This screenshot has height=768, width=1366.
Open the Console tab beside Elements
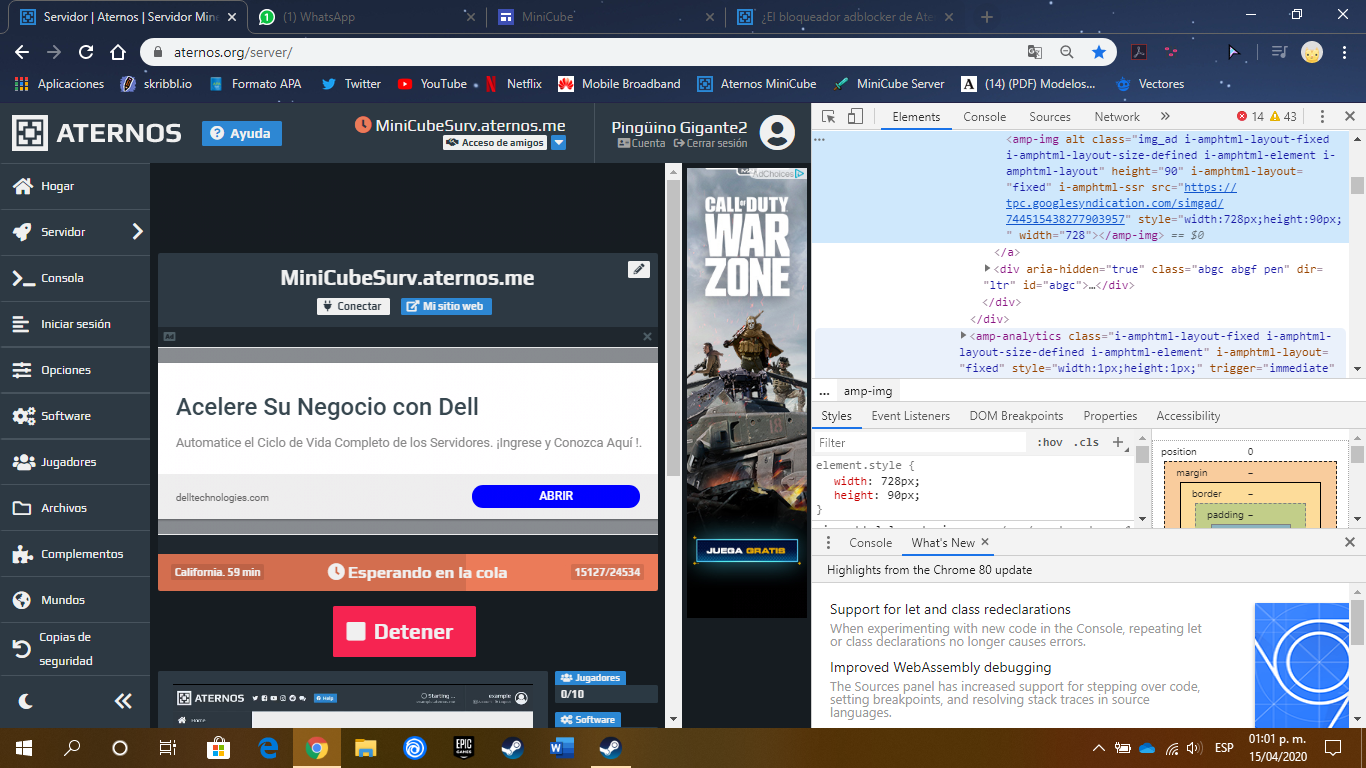(x=985, y=117)
